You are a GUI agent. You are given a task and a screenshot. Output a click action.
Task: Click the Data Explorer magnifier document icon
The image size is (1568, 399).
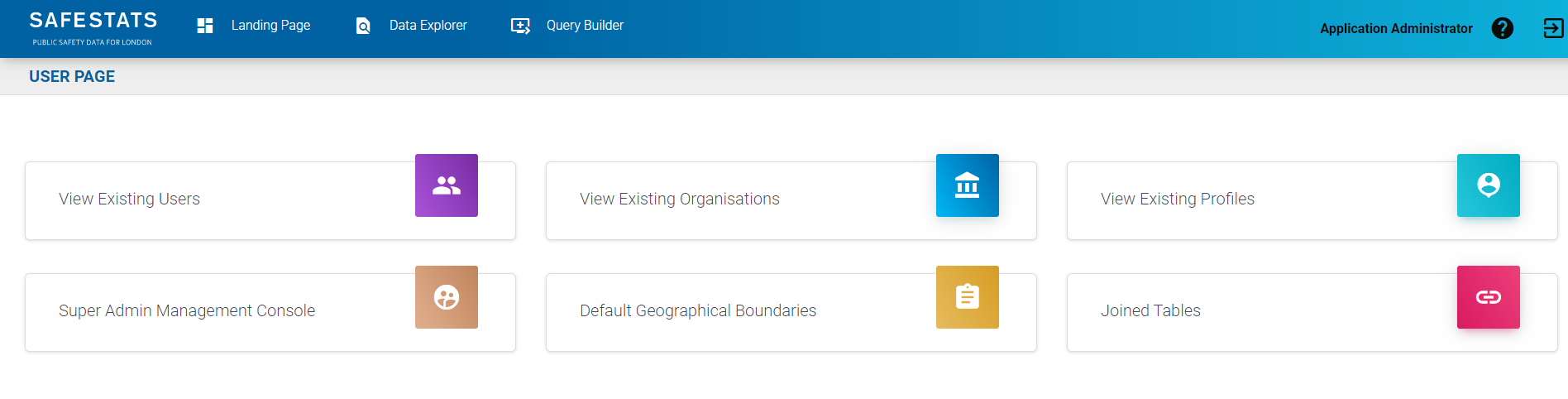click(x=363, y=26)
